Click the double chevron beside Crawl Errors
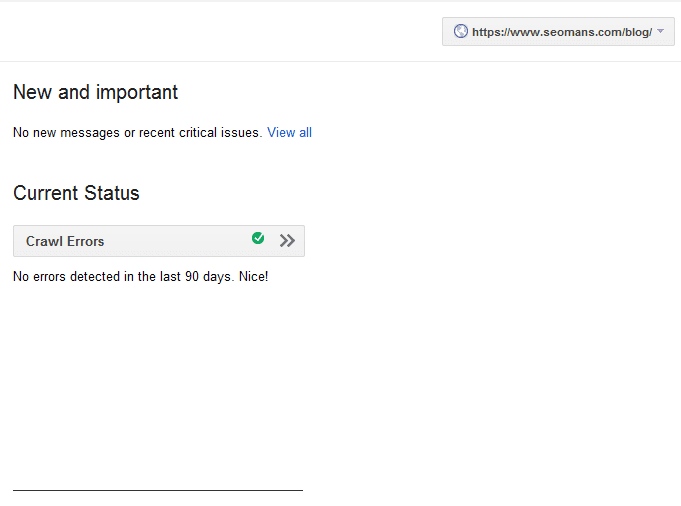This screenshot has width=681, height=506. click(288, 240)
